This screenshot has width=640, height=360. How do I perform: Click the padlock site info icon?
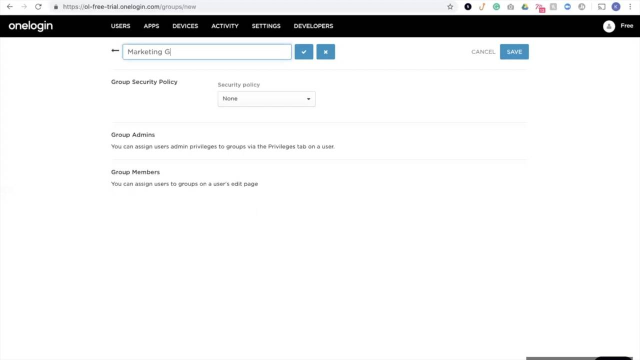[x=56, y=7]
